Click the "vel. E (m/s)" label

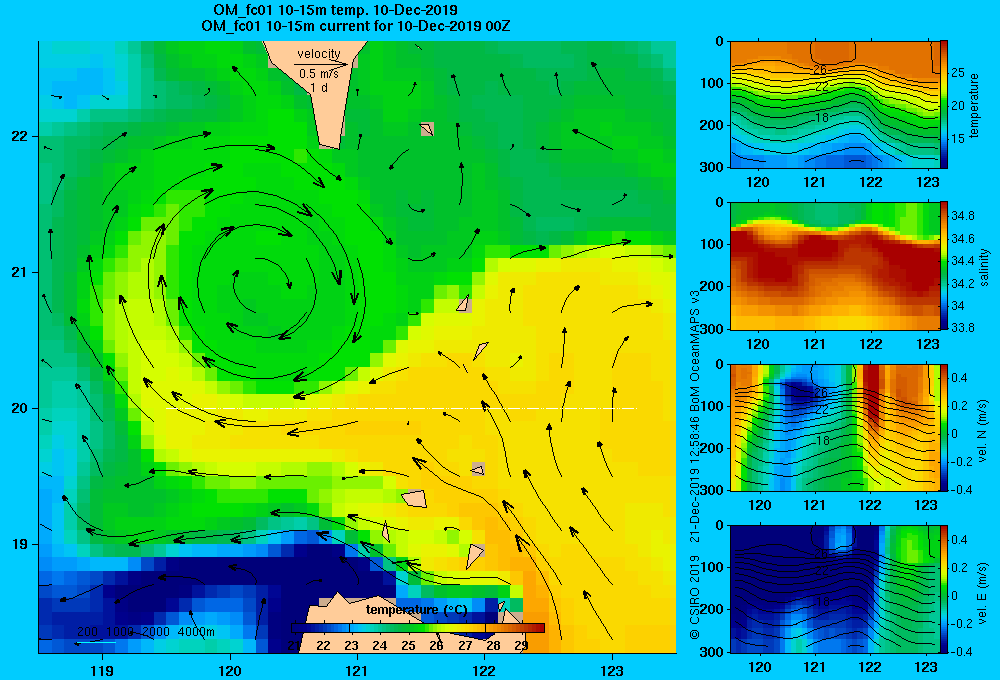pyautogui.click(x=983, y=593)
